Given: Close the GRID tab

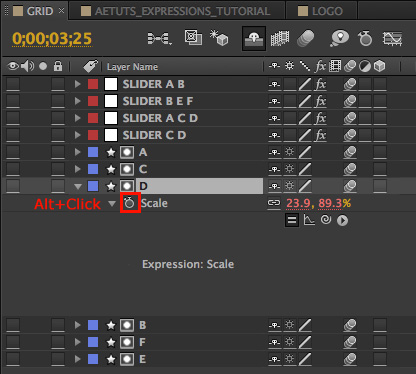Looking at the screenshot, I should click(61, 11).
